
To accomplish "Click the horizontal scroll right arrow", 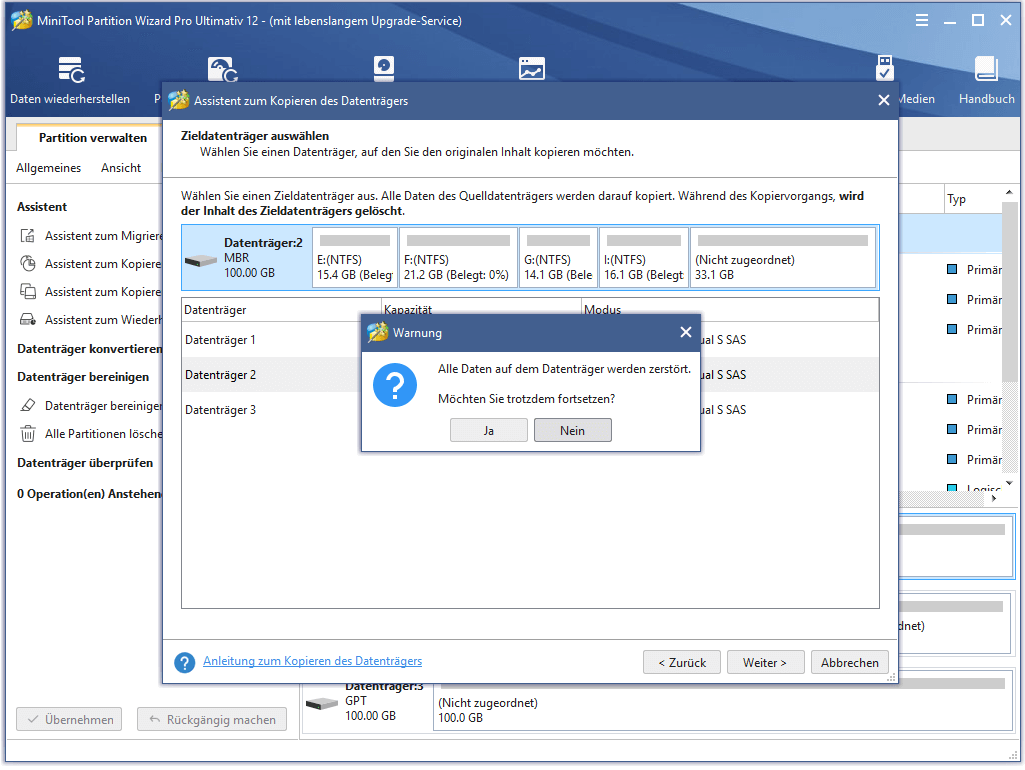I will pos(994,498).
